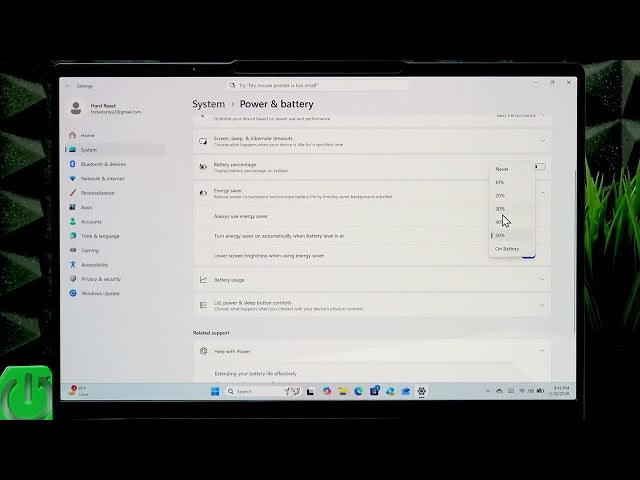Collapse the Energy saver section
The width and height of the screenshot is (640, 480).
[542, 193]
